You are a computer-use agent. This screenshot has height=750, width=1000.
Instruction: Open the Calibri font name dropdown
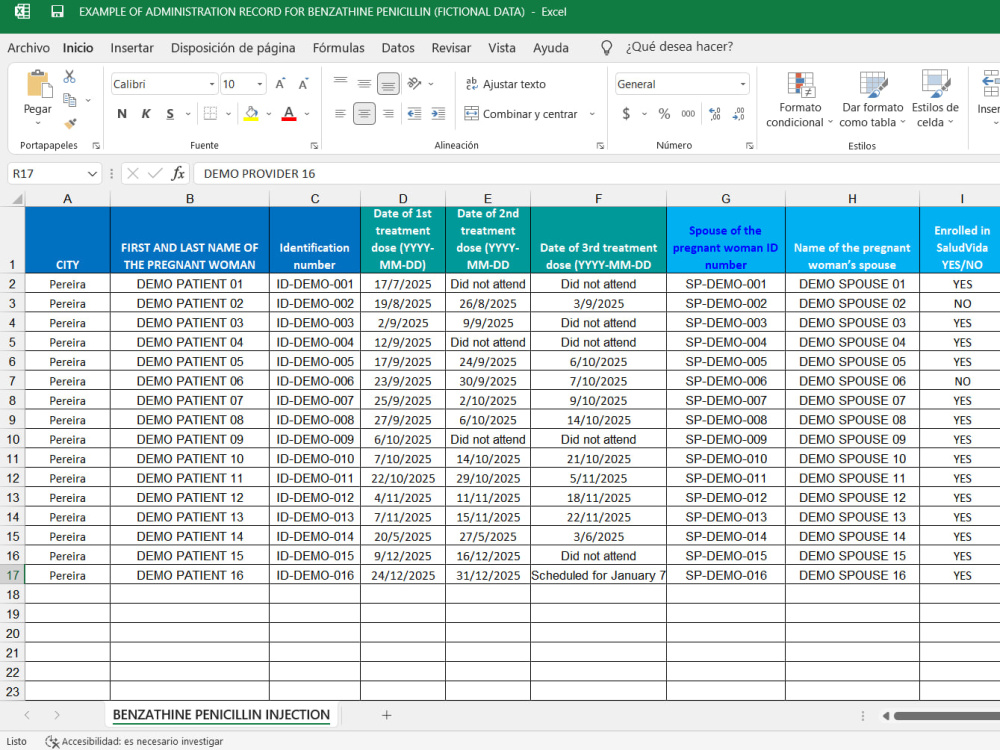[212, 84]
